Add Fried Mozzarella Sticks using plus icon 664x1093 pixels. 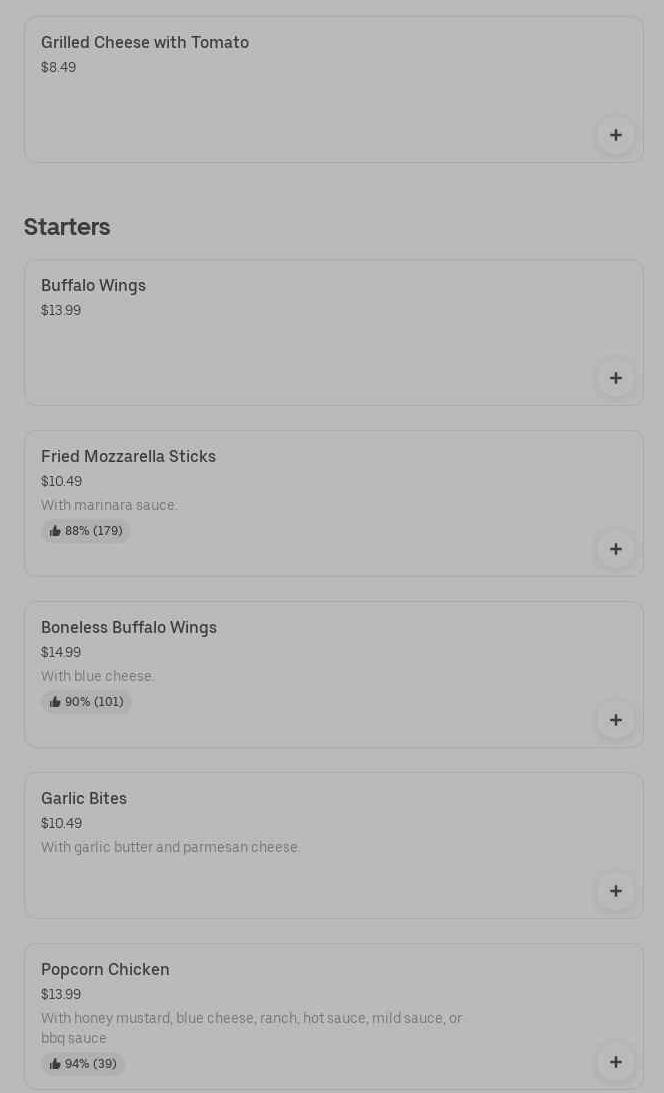point(616,549)
